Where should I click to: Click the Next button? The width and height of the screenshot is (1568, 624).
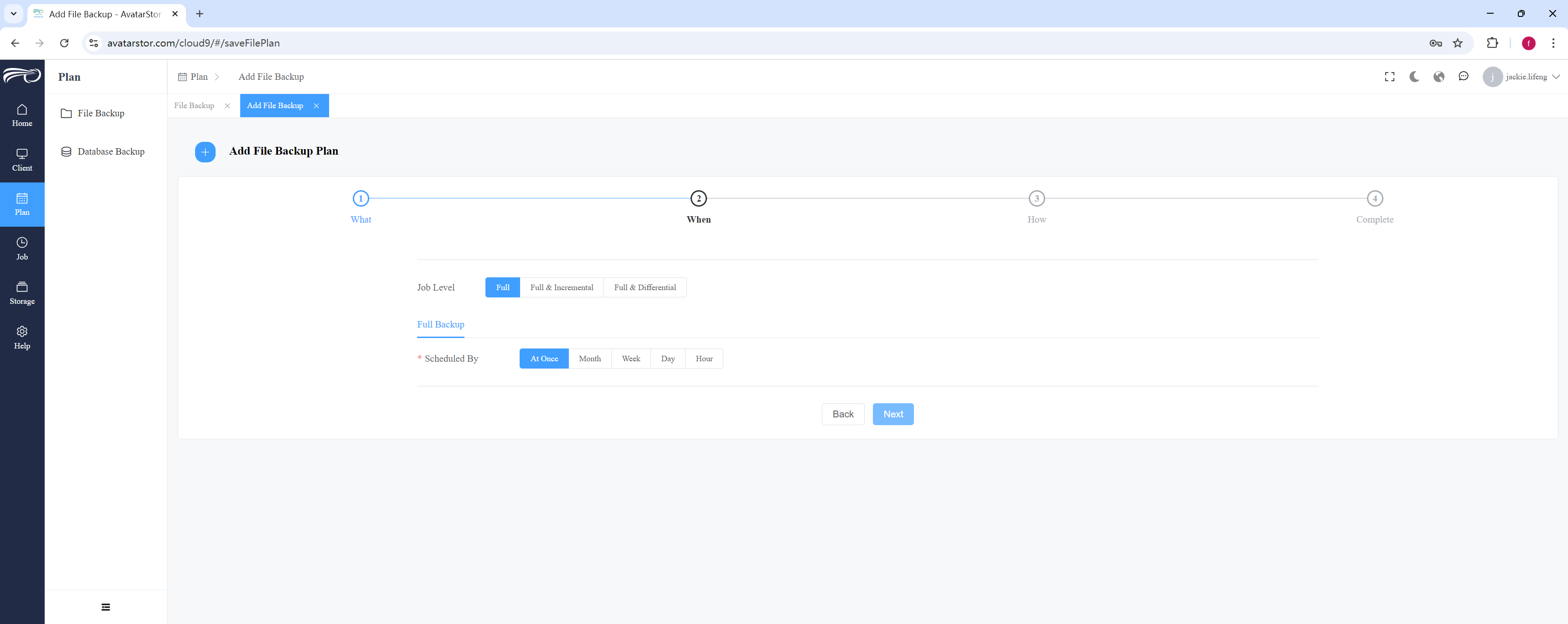(892, 414)
